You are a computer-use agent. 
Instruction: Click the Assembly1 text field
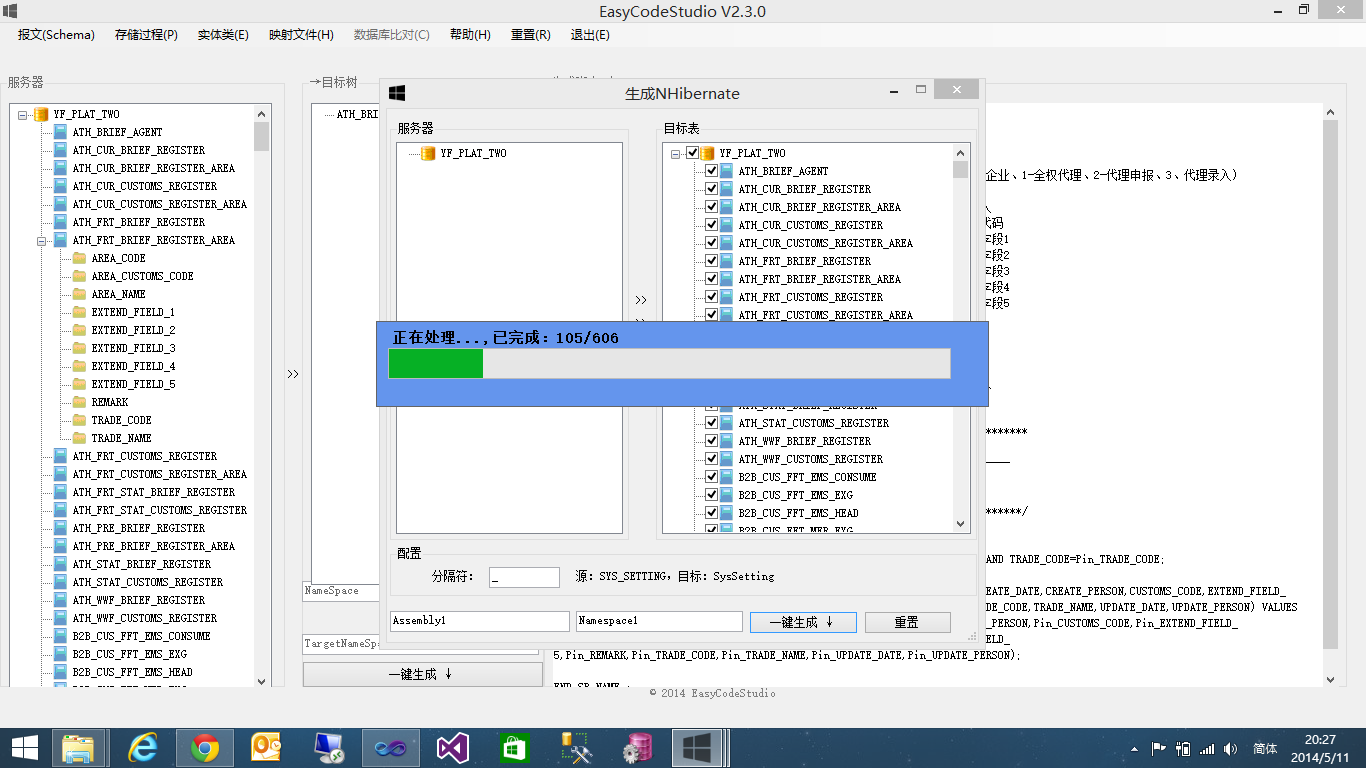[x=480, y=621]
